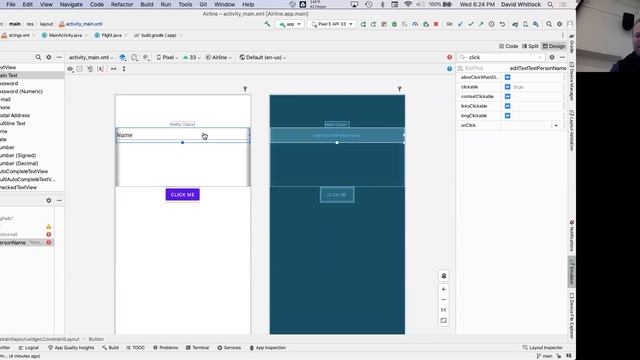Toggle the contextClickable checkbox

tap(507, 96)
